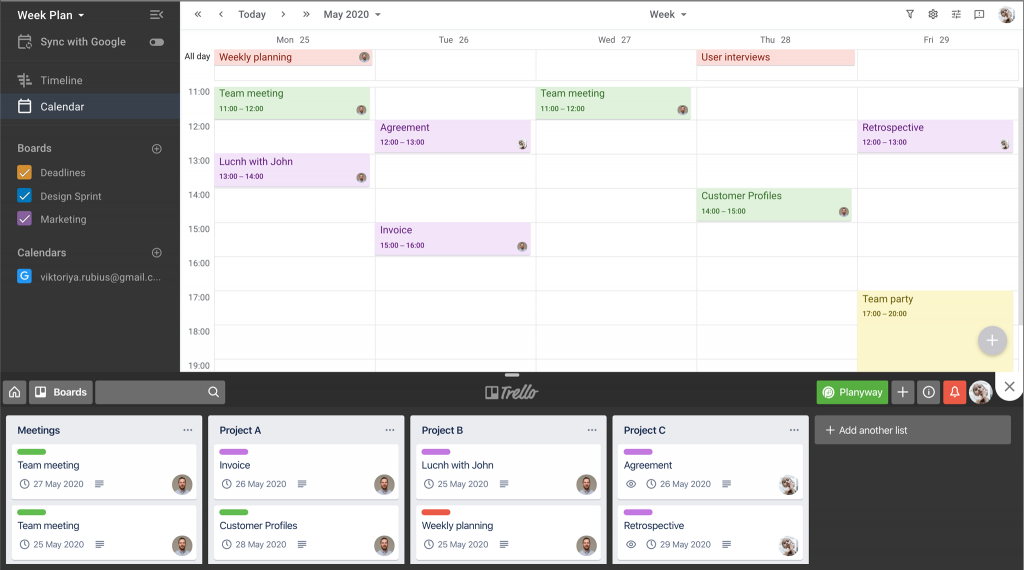Open the red Trello notifications bell
This screenshot has height=570, width=1024.
tap(954, 392)
